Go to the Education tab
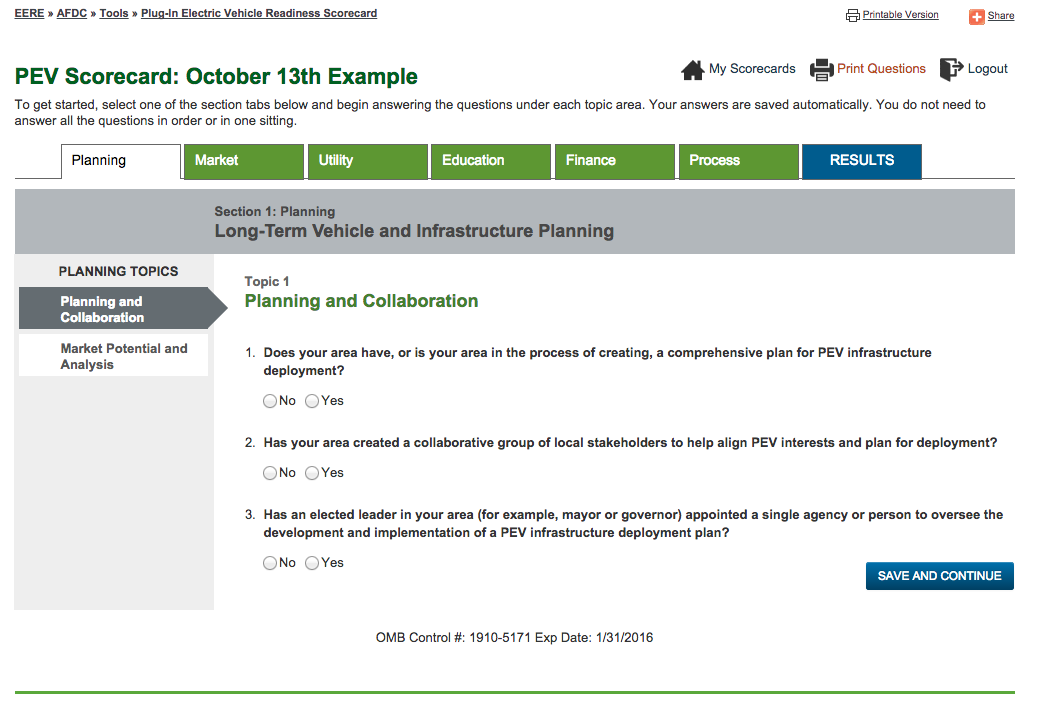Image resolution: width=1037 pixels, height=712 pixels. tap(490, 161)
